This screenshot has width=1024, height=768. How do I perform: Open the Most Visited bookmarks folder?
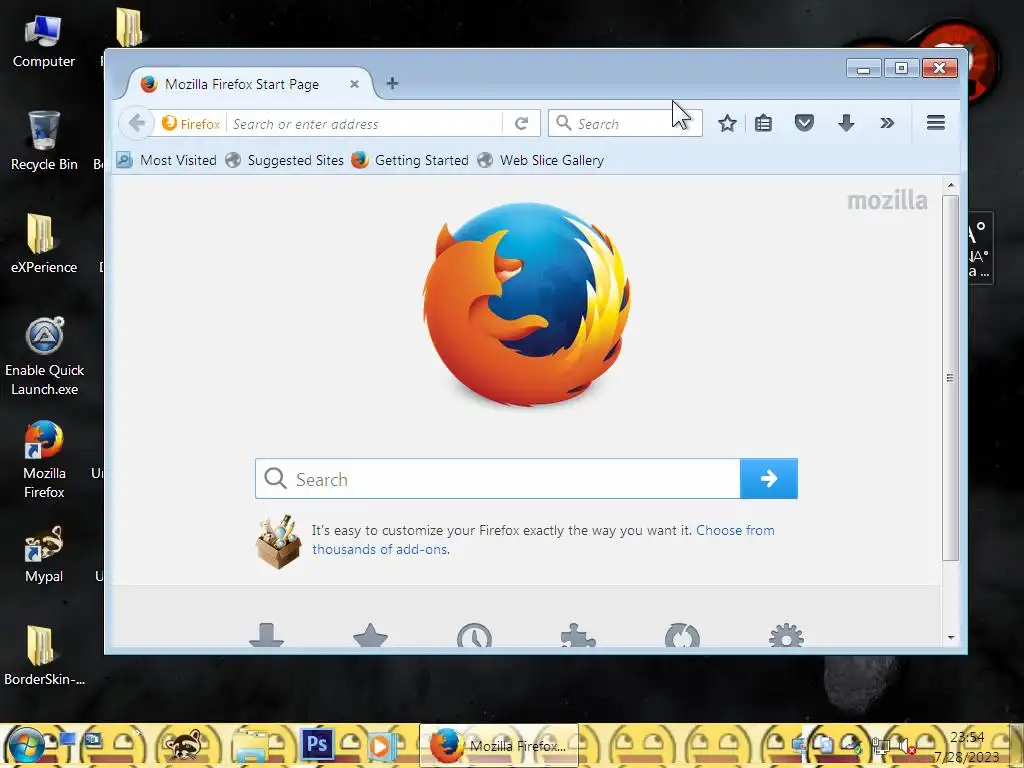point(167,160)
